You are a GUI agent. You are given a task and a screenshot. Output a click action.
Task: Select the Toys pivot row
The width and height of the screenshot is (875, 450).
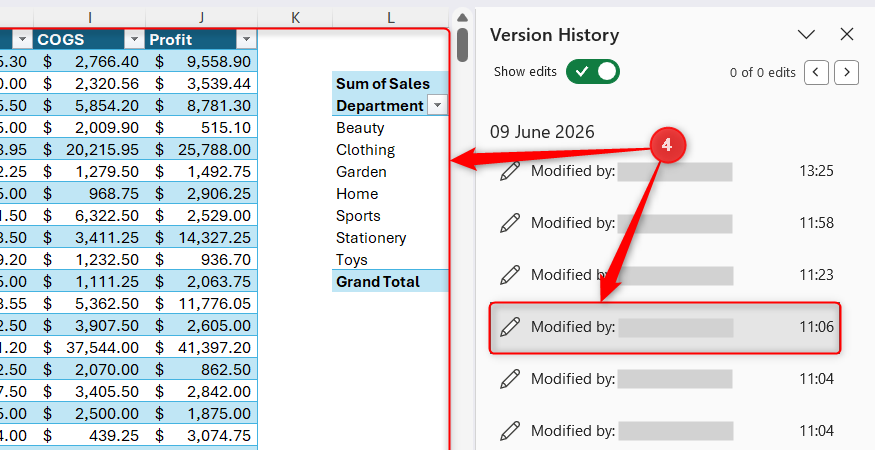pos(390,260)
